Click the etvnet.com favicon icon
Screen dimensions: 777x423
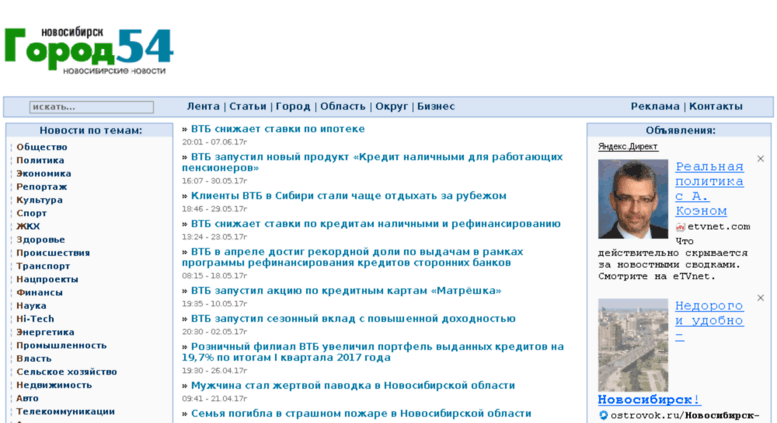(680, 227)
